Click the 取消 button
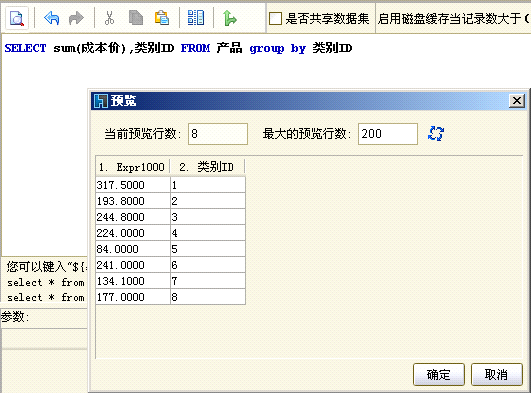The image size is (531, 393). (496, 375)
